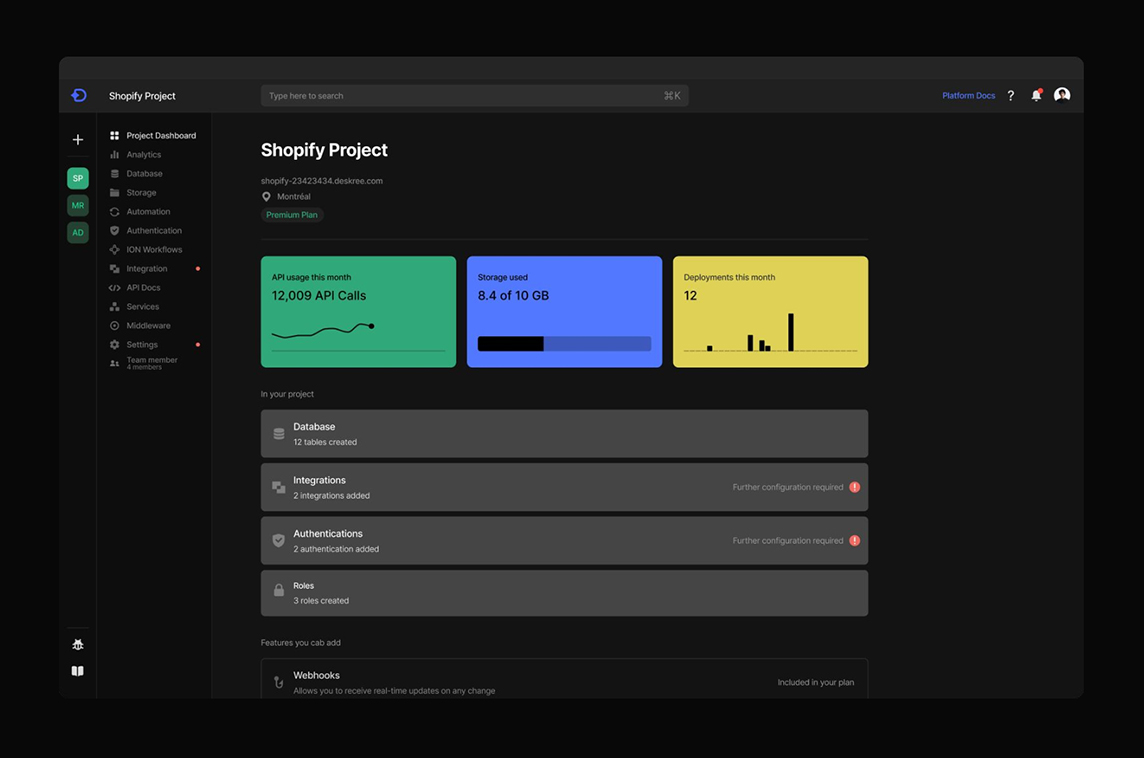
Task: Click the Deskree logo icon
Action: pos(79,96)
